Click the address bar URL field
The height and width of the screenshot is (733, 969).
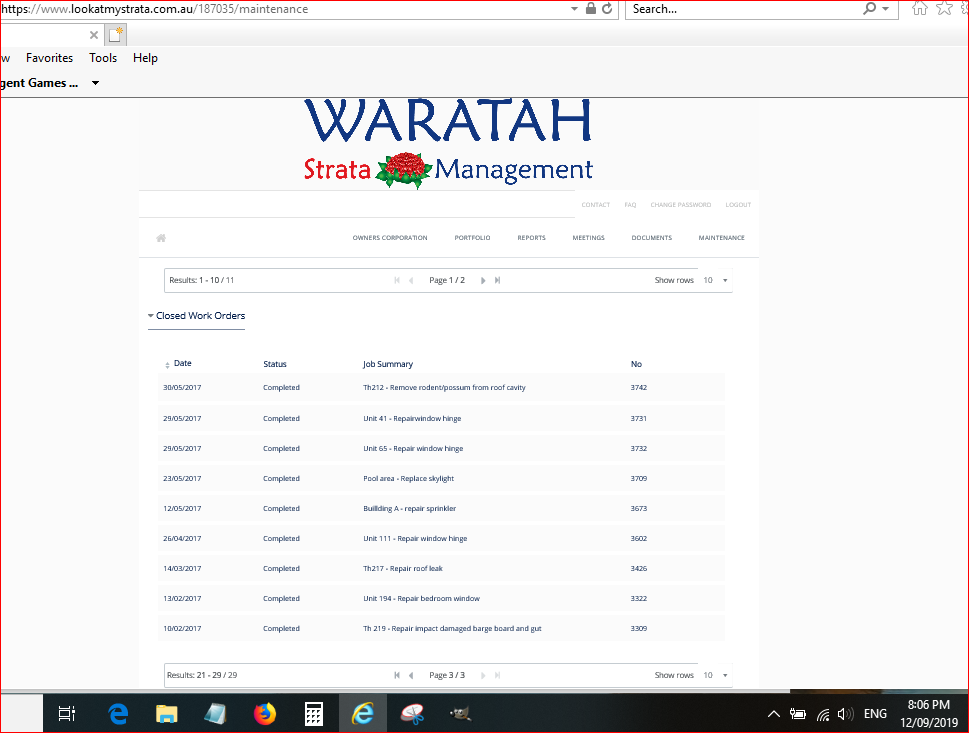pos(284,9)
